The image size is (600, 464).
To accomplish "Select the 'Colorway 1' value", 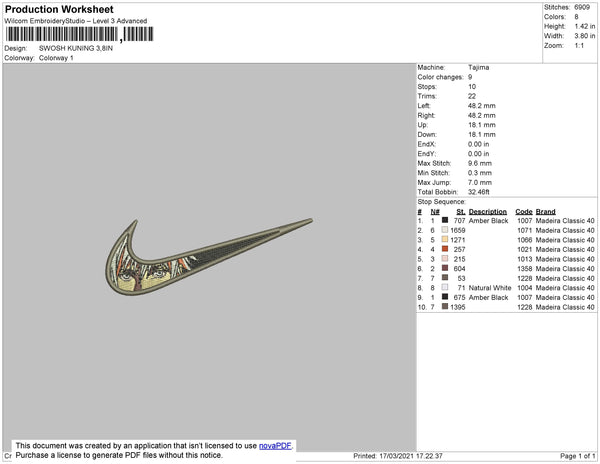I will coord(56,58).
